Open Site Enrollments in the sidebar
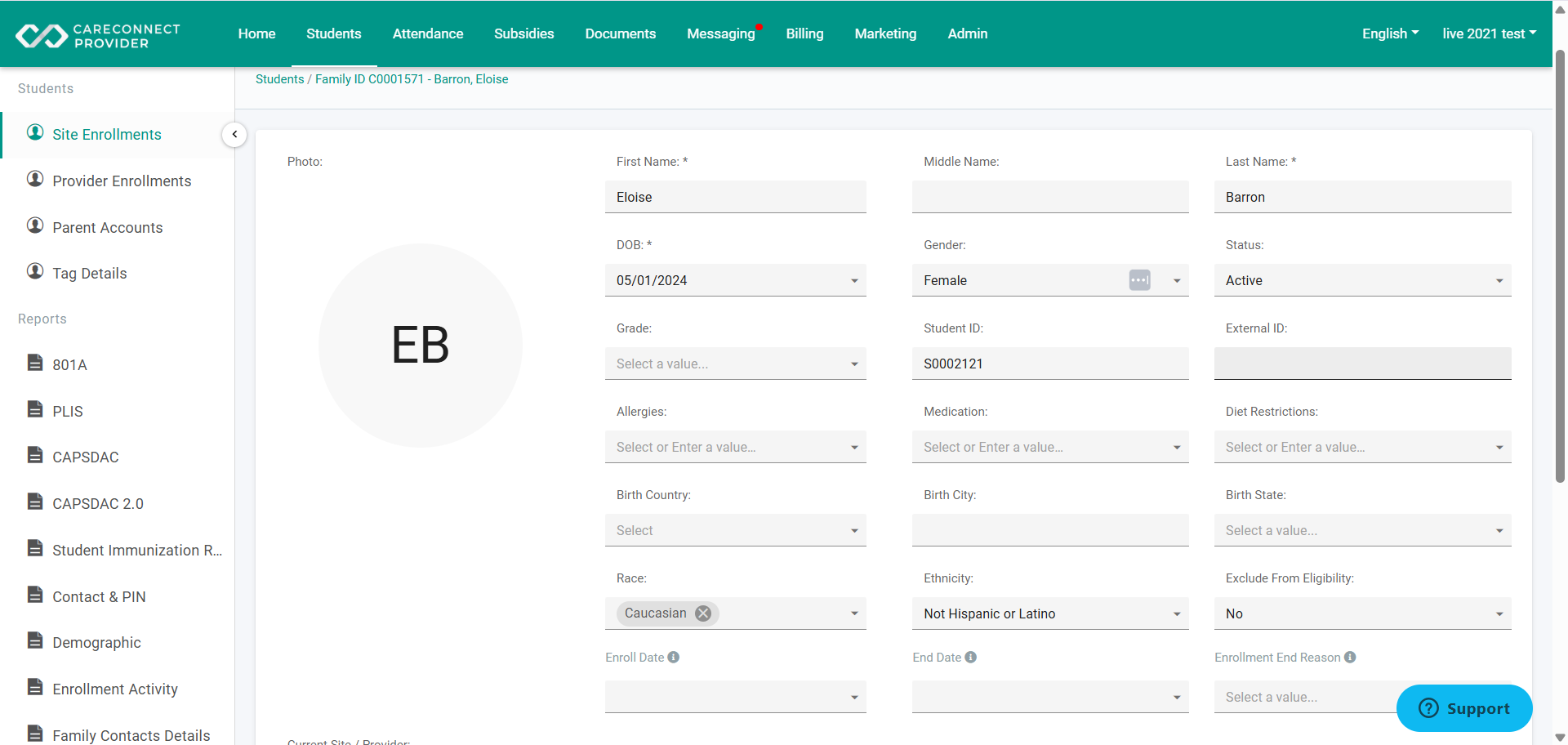 point(107,135)
